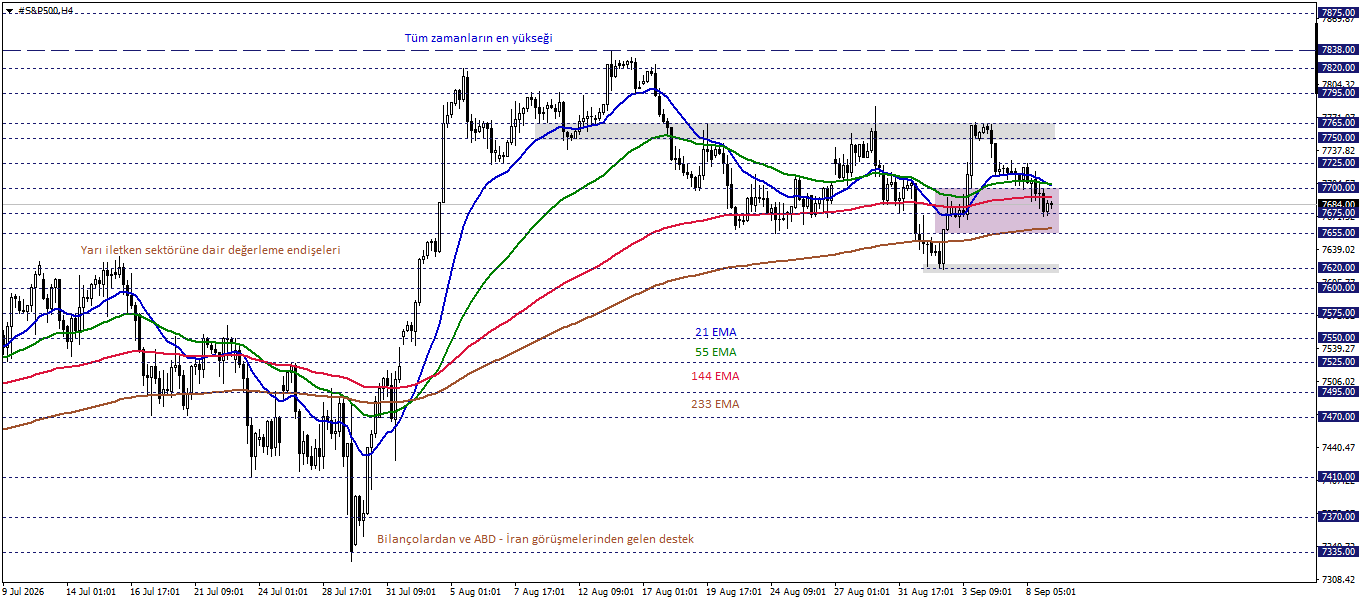Screen dimensions: 1362x603
Task: Click the 31 Jul 09:01 time axis label
Action: 411,592
